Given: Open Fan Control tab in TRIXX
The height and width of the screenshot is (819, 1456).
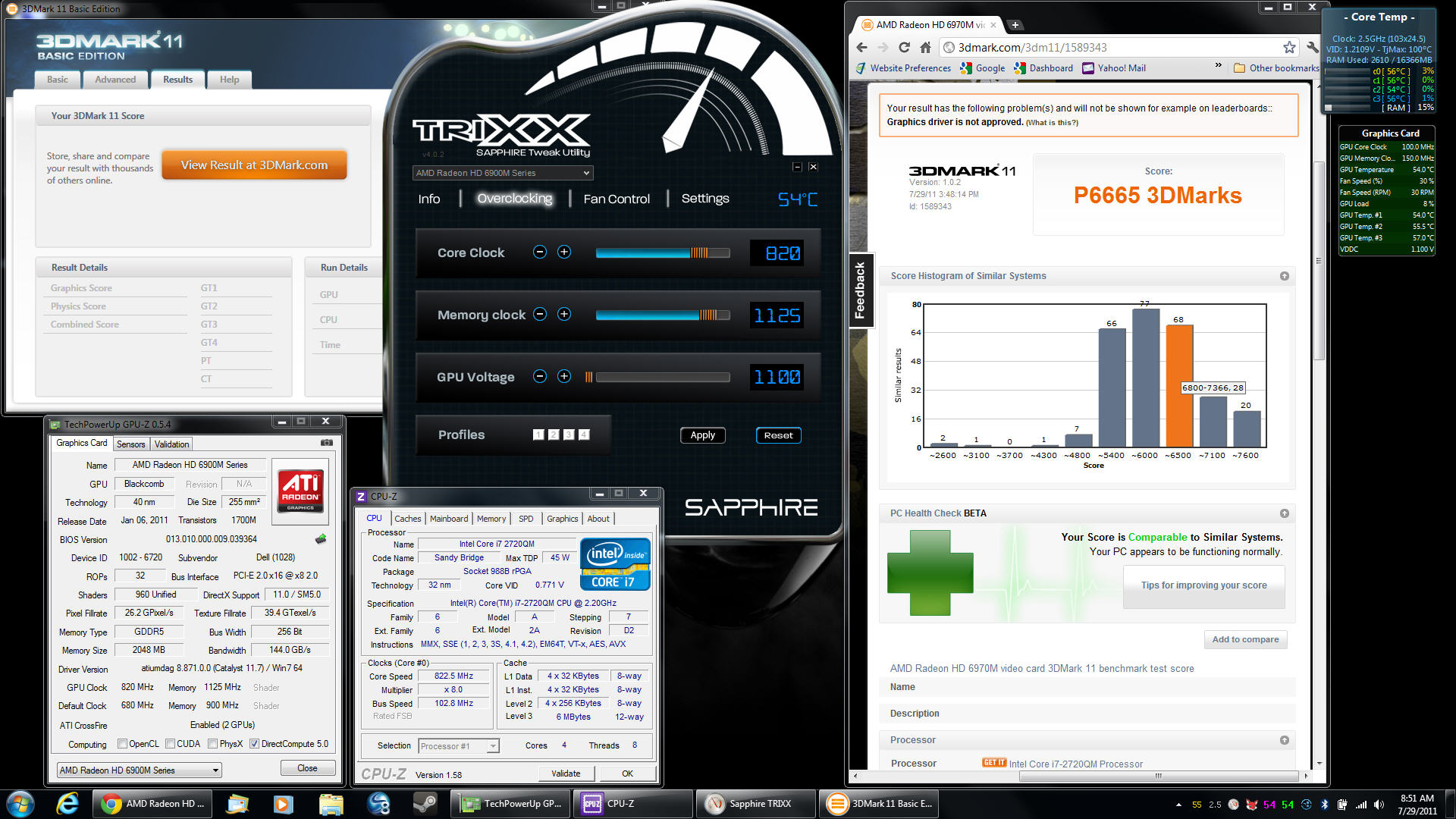Looking at the screenshot, I should pos(617,199).
